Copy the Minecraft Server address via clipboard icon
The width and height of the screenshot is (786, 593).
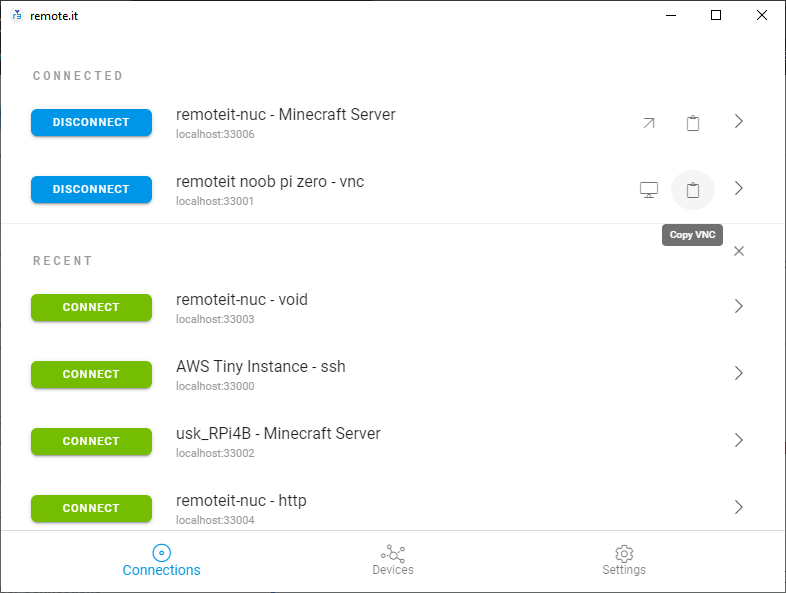click(x=693, y=123)
